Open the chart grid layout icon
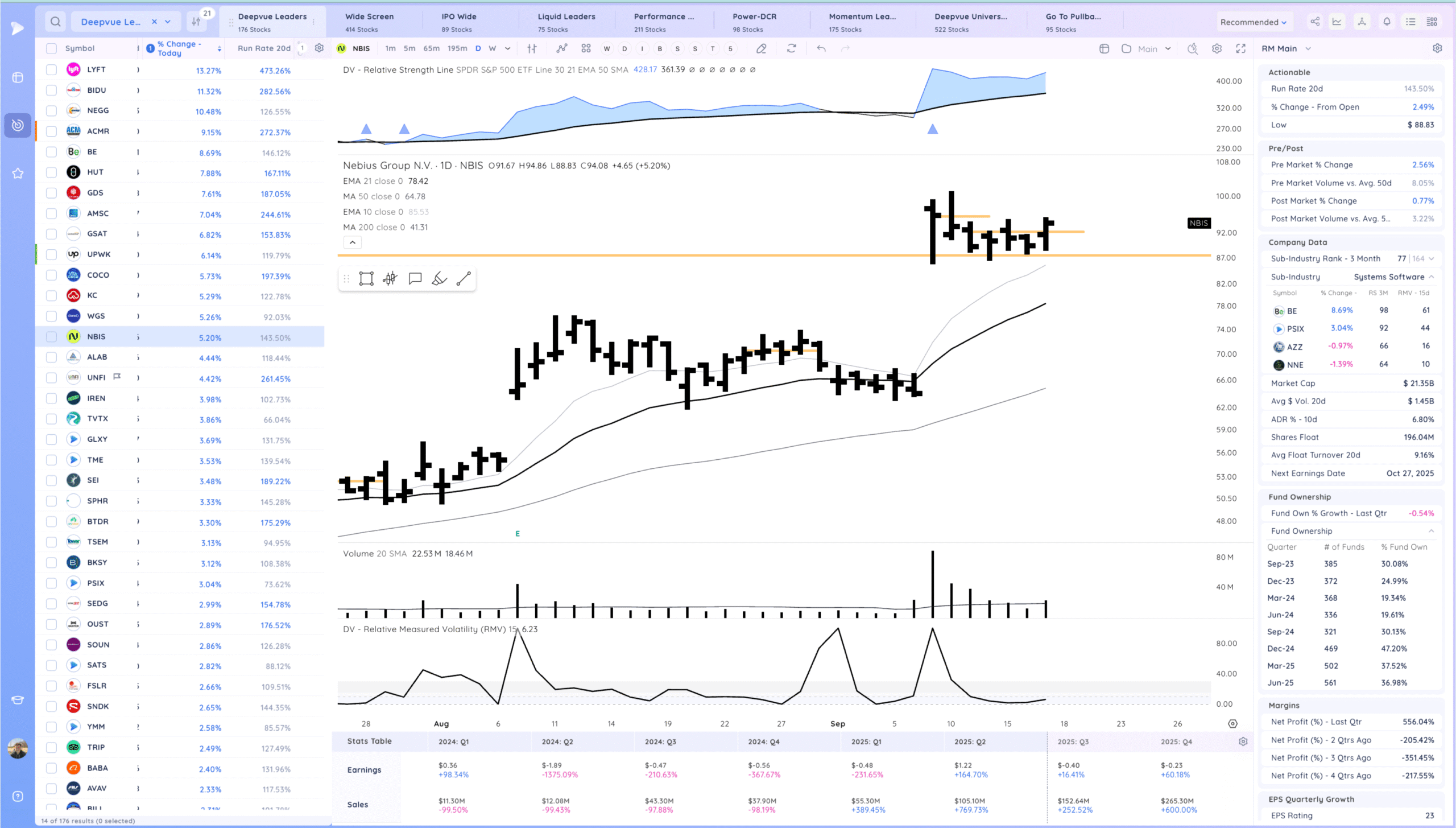1456x828 pixels. click(x=586, y=48)
